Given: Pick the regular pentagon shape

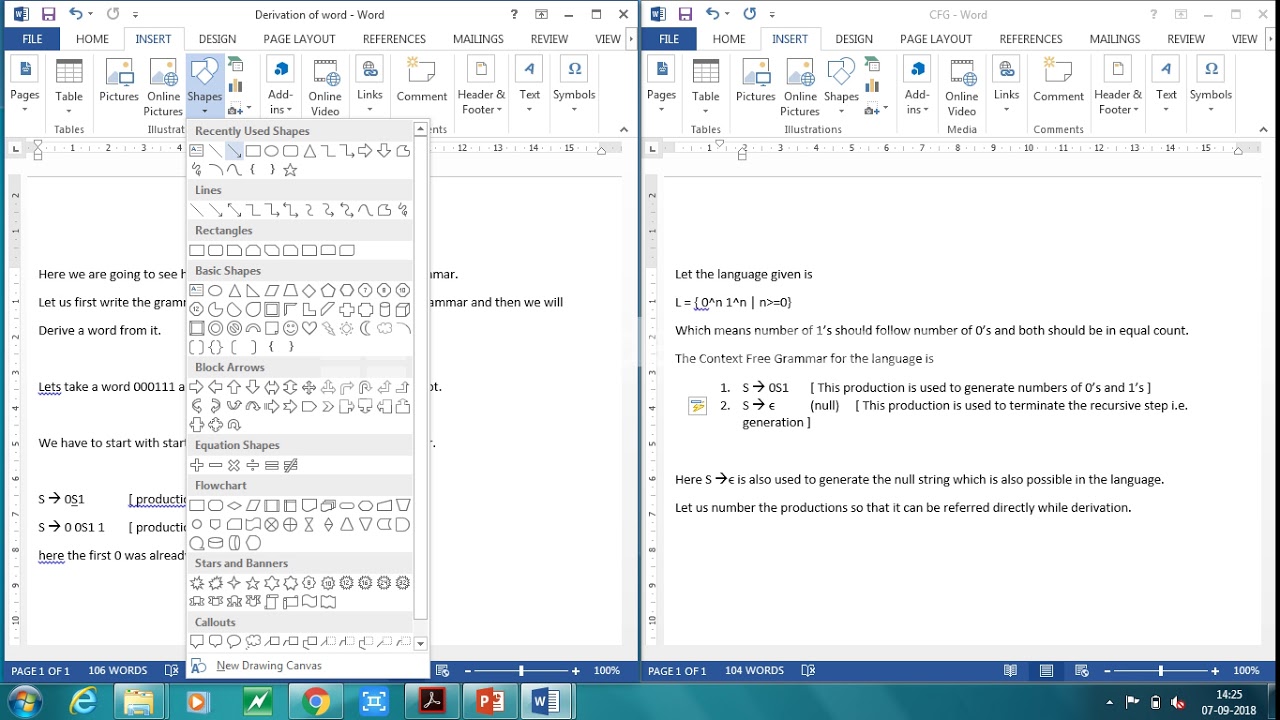Looking at the screenshot, I should click(328, 291).
